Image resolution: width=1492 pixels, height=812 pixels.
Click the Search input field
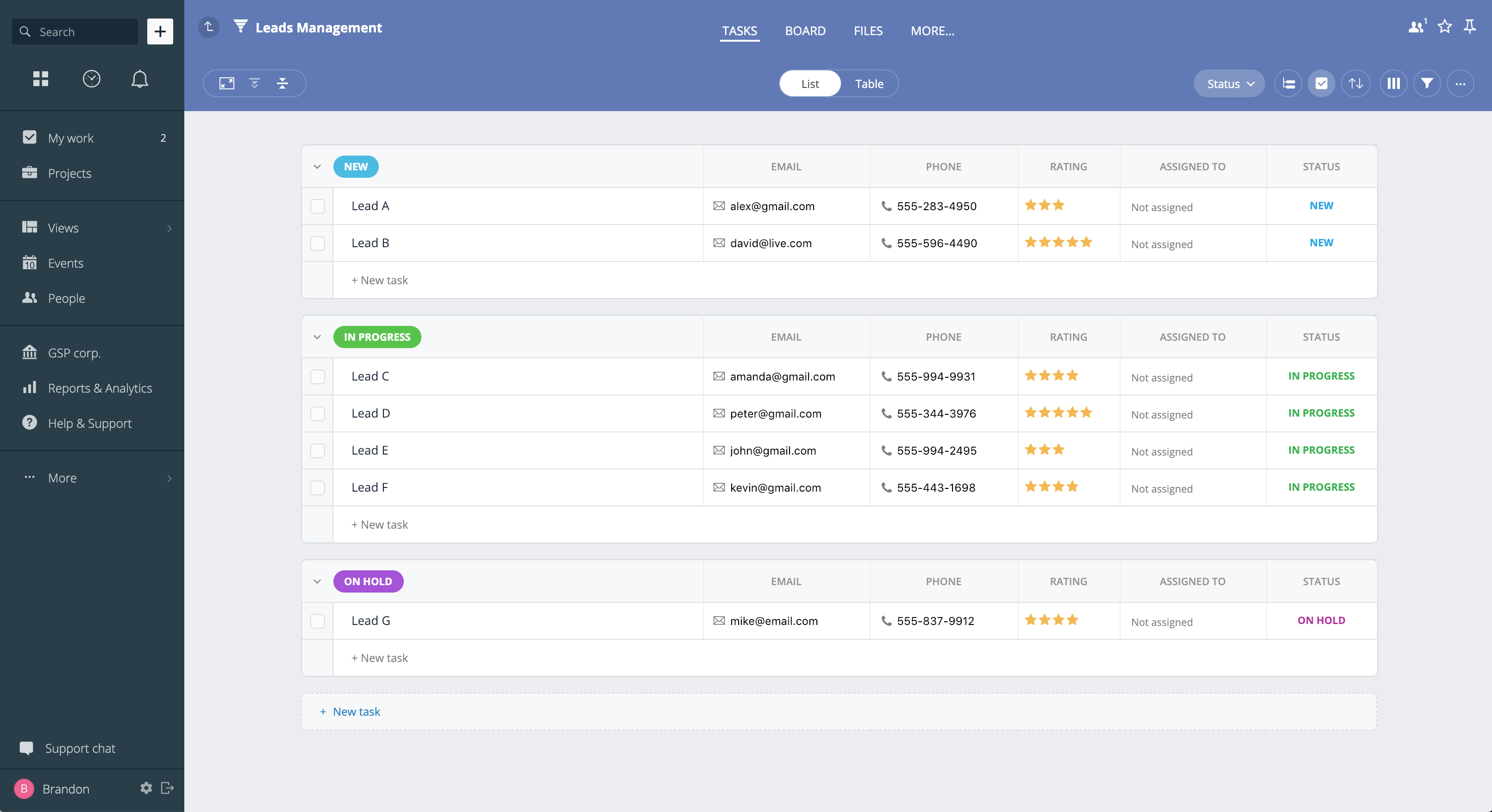click(75, 31)
